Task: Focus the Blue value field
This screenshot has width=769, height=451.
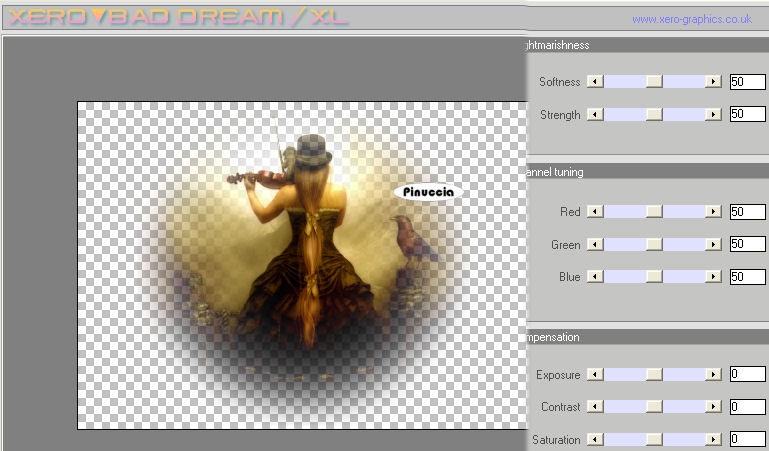Action: [748, 276]
